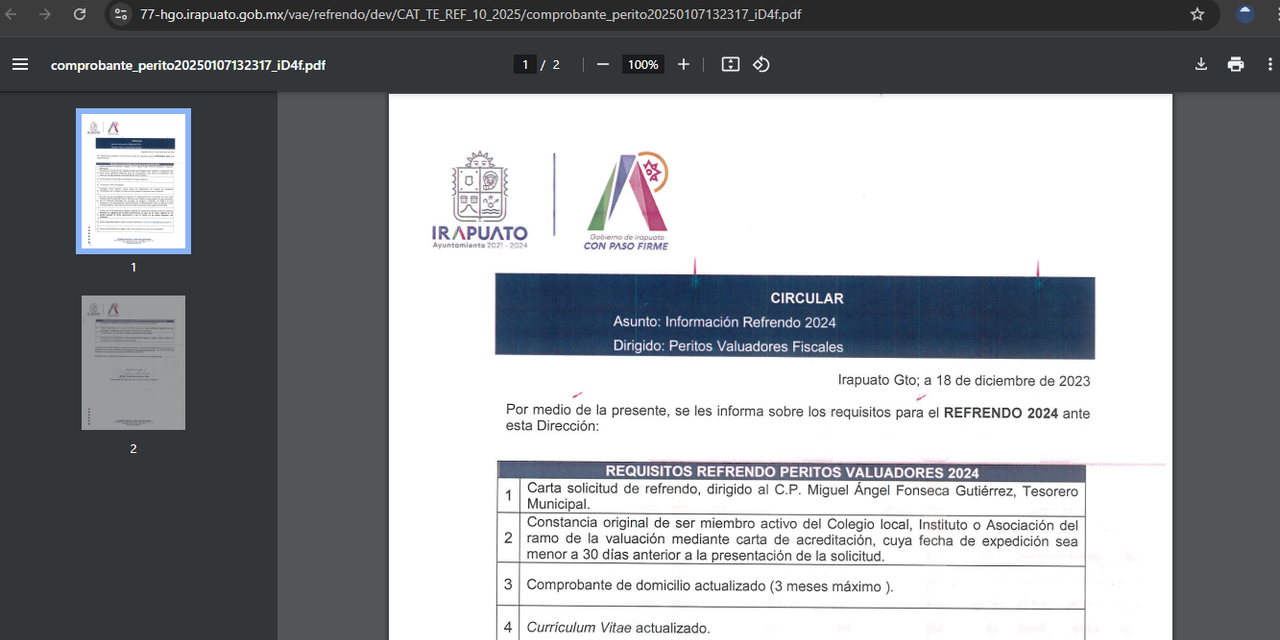Select page 2 thumbnail
This screenshot has height=640, width=1280.
coord(133,363)
